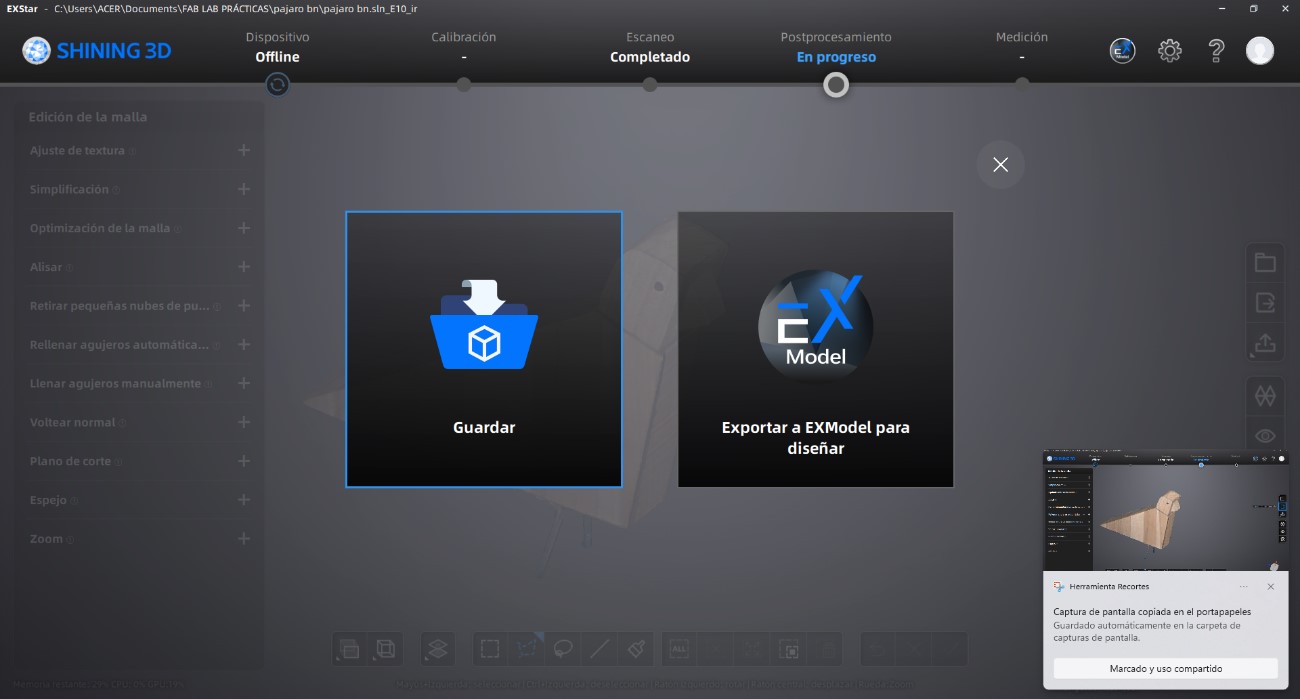Open project folder icon on right sidebar
Screen dimensions: 1300x699
coord(1265,263)
